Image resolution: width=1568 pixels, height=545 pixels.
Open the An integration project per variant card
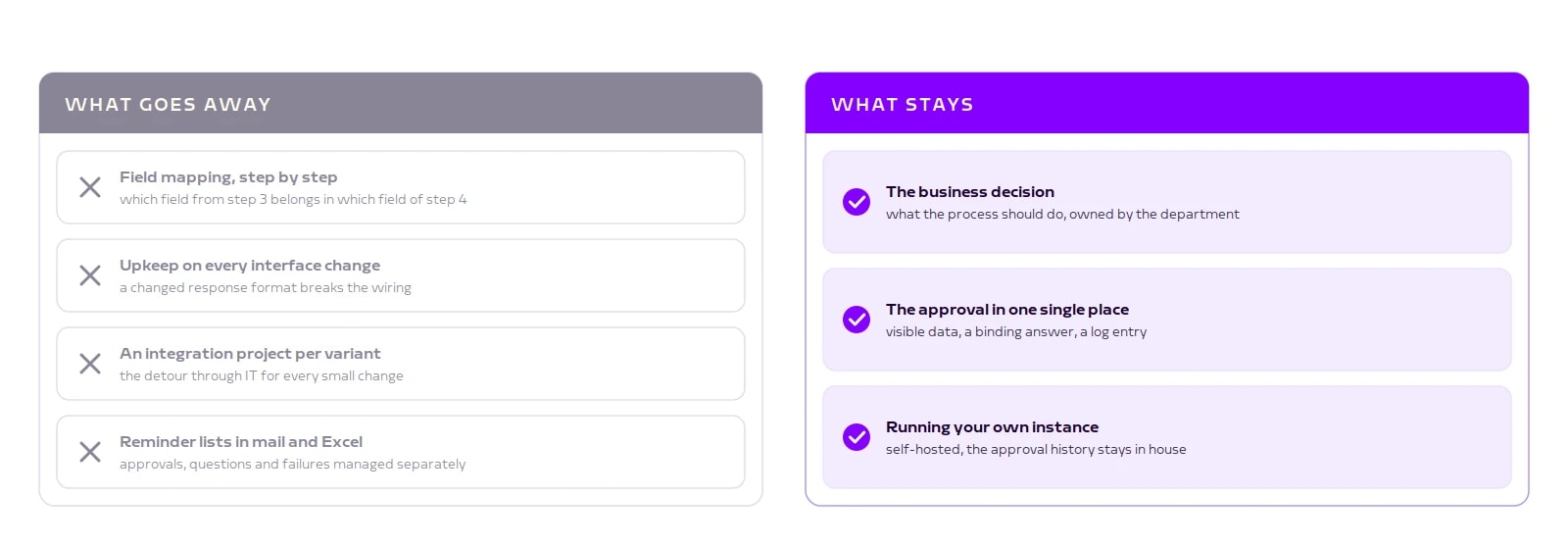(x=401, y=364)
